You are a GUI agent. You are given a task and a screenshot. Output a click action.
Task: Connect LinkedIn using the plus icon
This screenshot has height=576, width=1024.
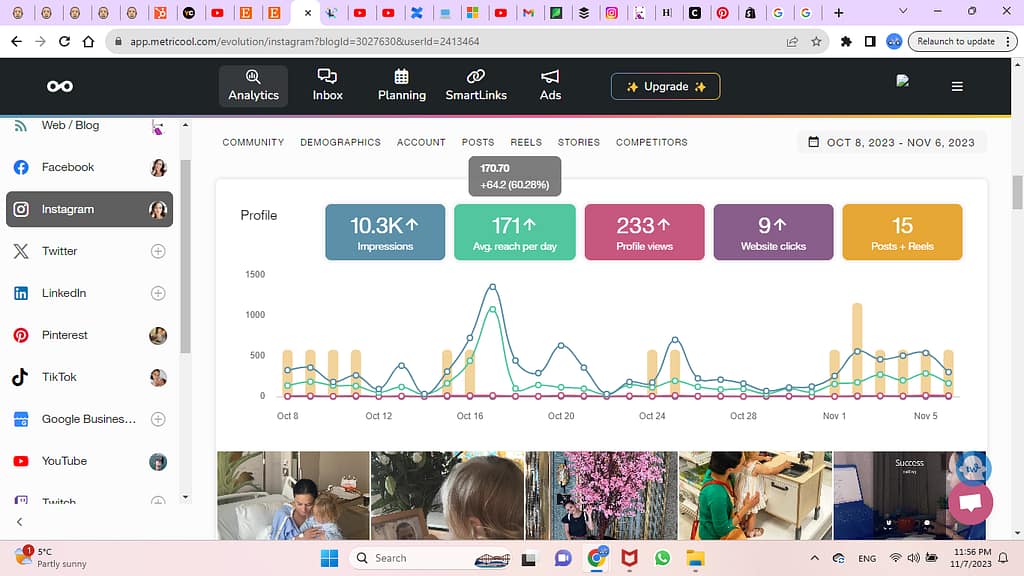pyautogui.click(x=158, y=294)
